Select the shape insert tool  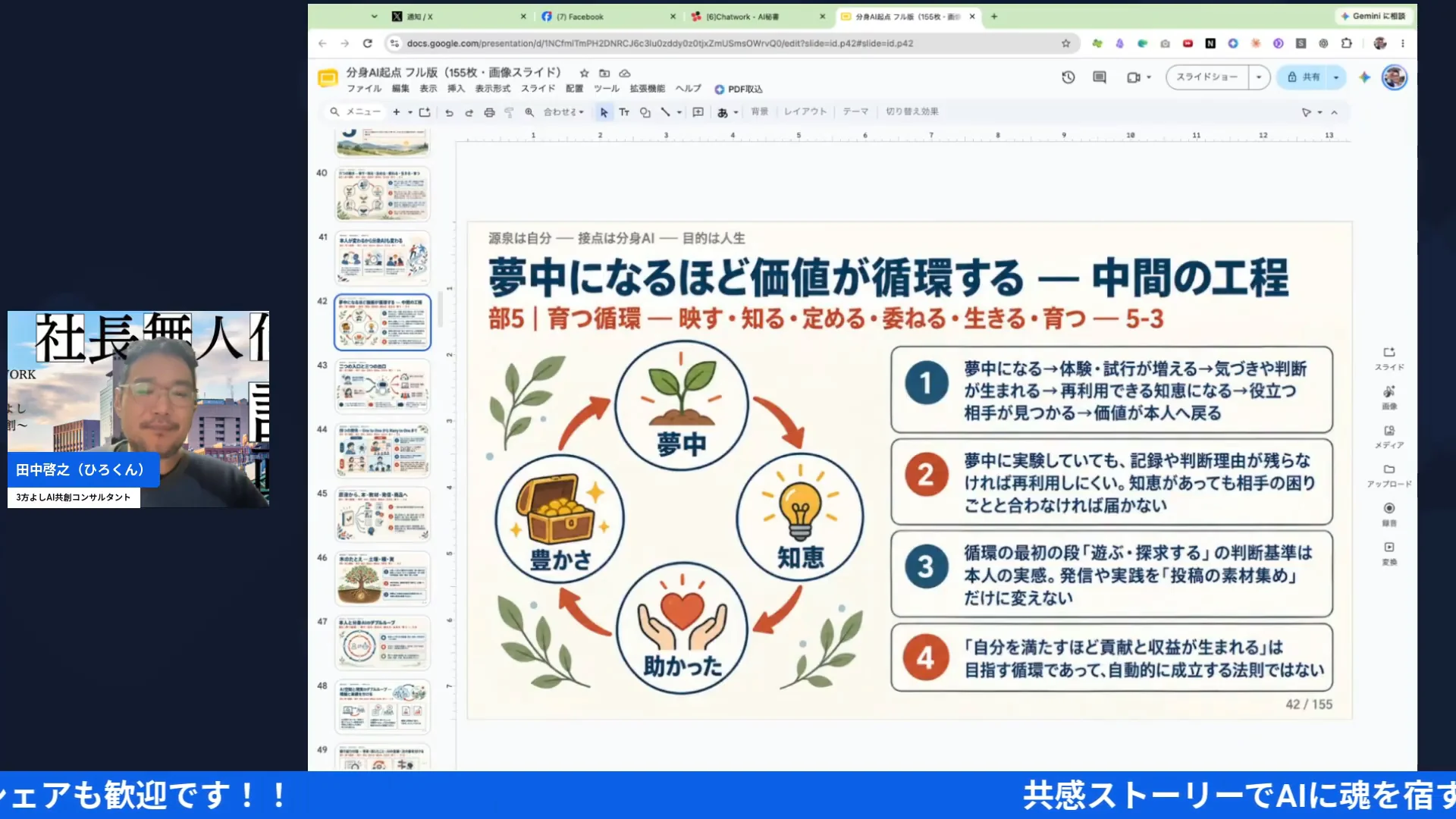tap(645, 112)
